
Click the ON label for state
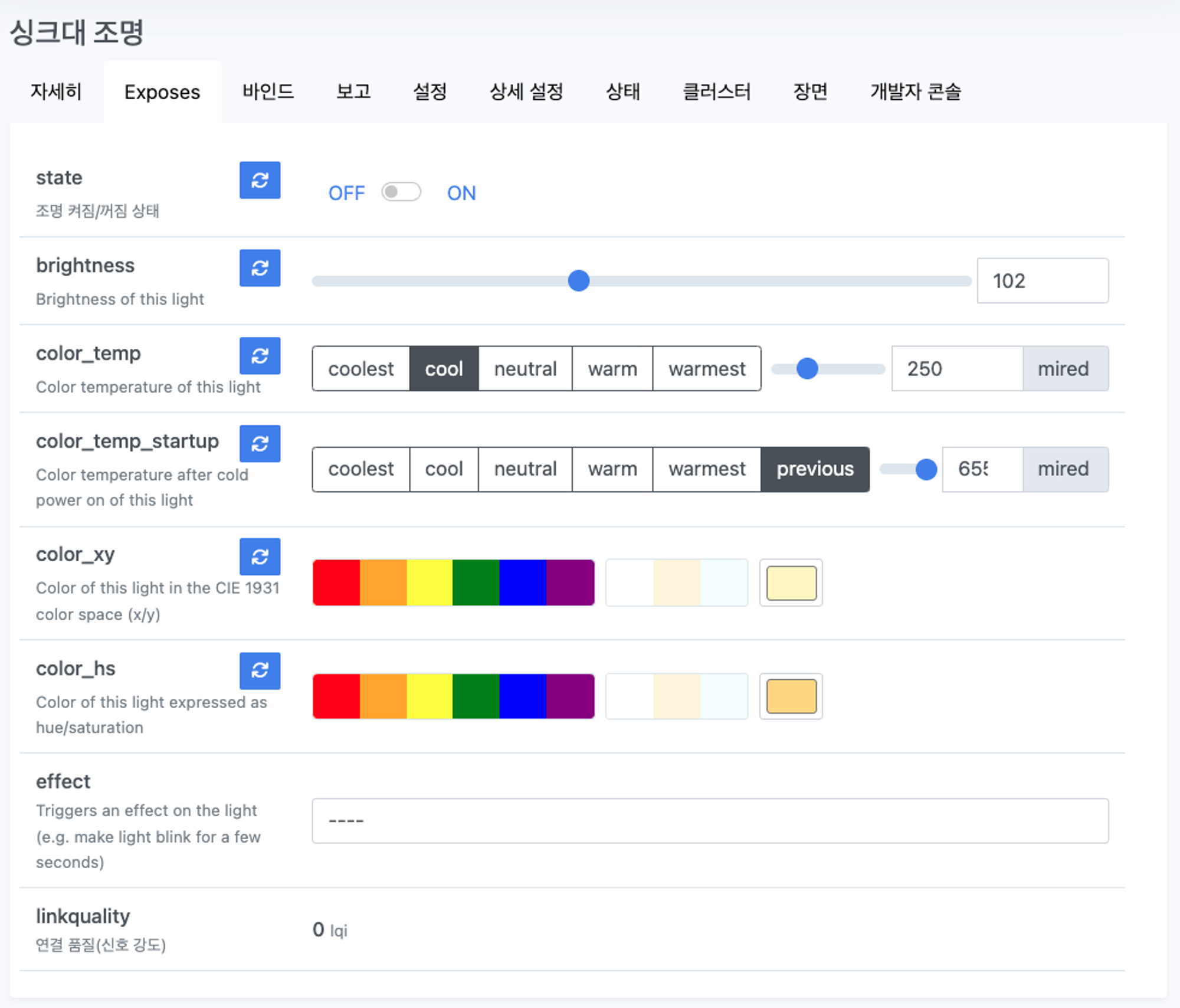461,193
